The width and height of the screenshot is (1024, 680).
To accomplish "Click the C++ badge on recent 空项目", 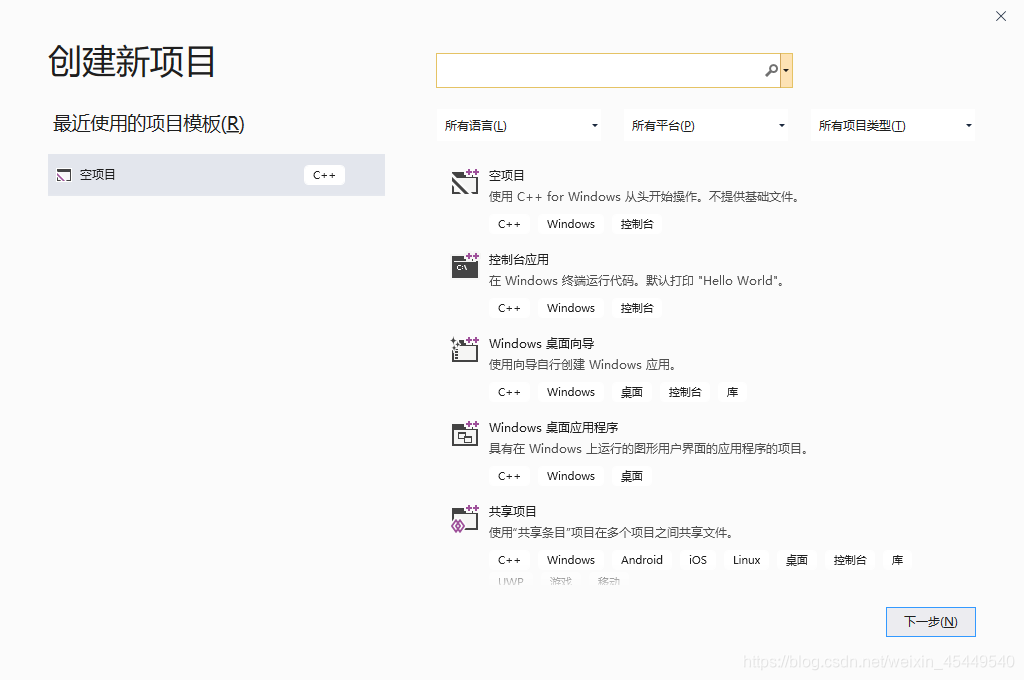I will 324,174.
